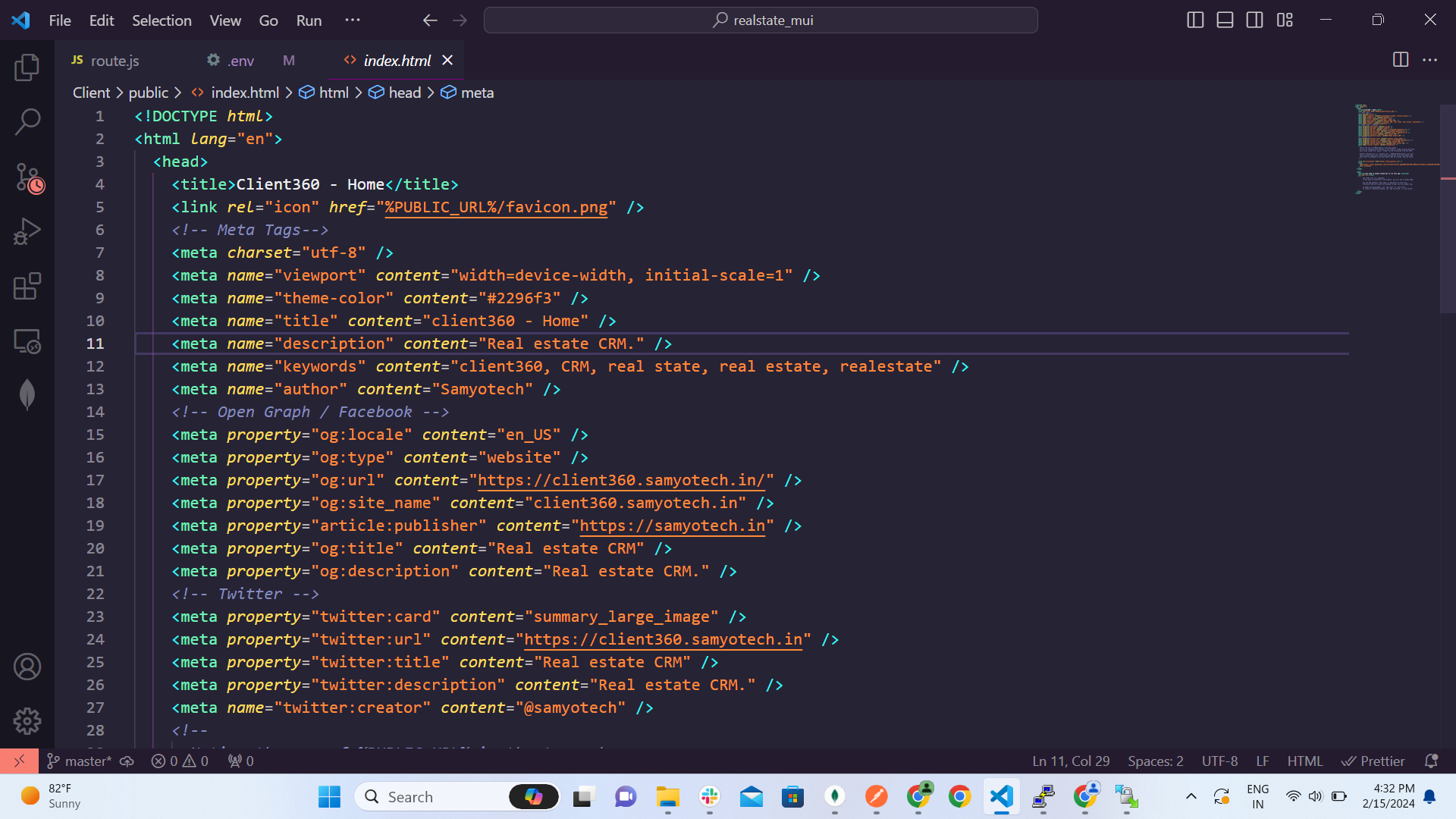Toggle the bottom panel layout button
This screenshot has height=819, width=1456.
coord(1225,20)
